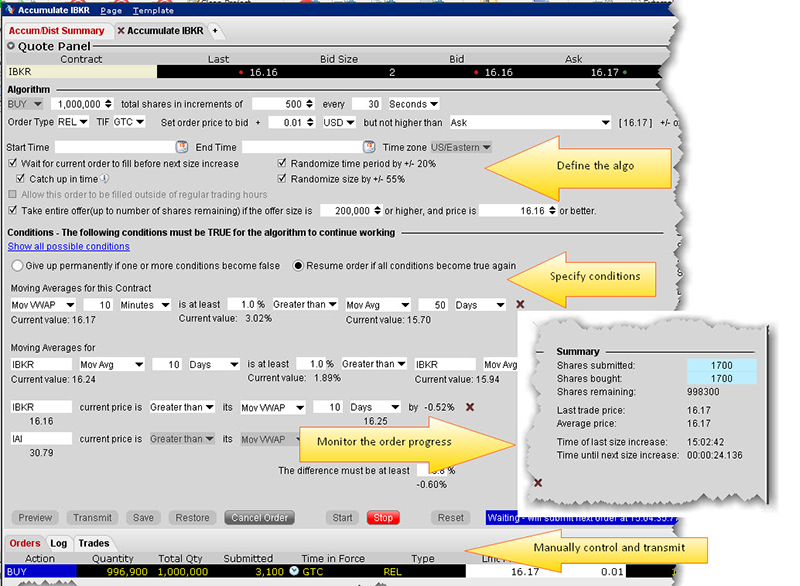
Task: Remove the IBKR current price condition
Action: [x=470, y=407]
